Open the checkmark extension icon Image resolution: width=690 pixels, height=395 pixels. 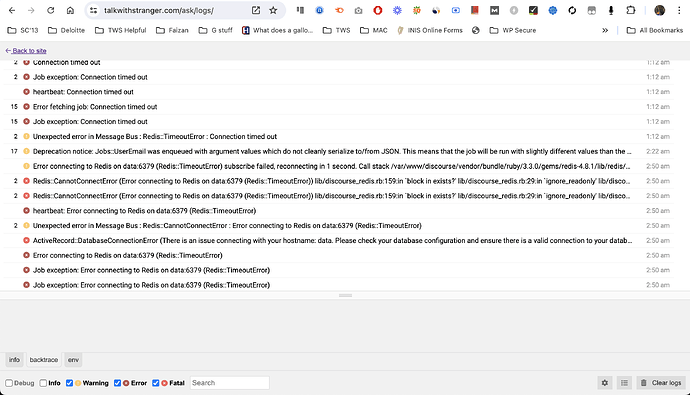(x=533, y=10)
